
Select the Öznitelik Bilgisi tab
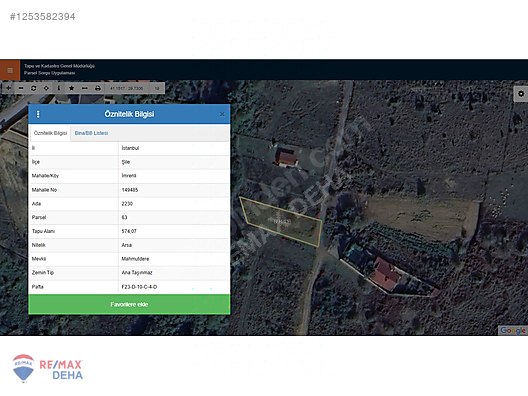[x=51, y=133]
